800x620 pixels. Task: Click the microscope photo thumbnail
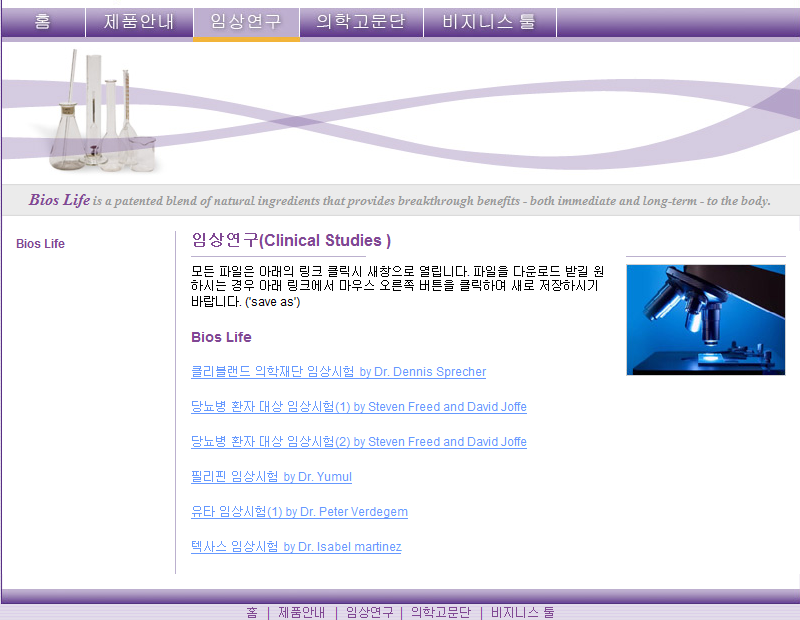pos(706,320)
